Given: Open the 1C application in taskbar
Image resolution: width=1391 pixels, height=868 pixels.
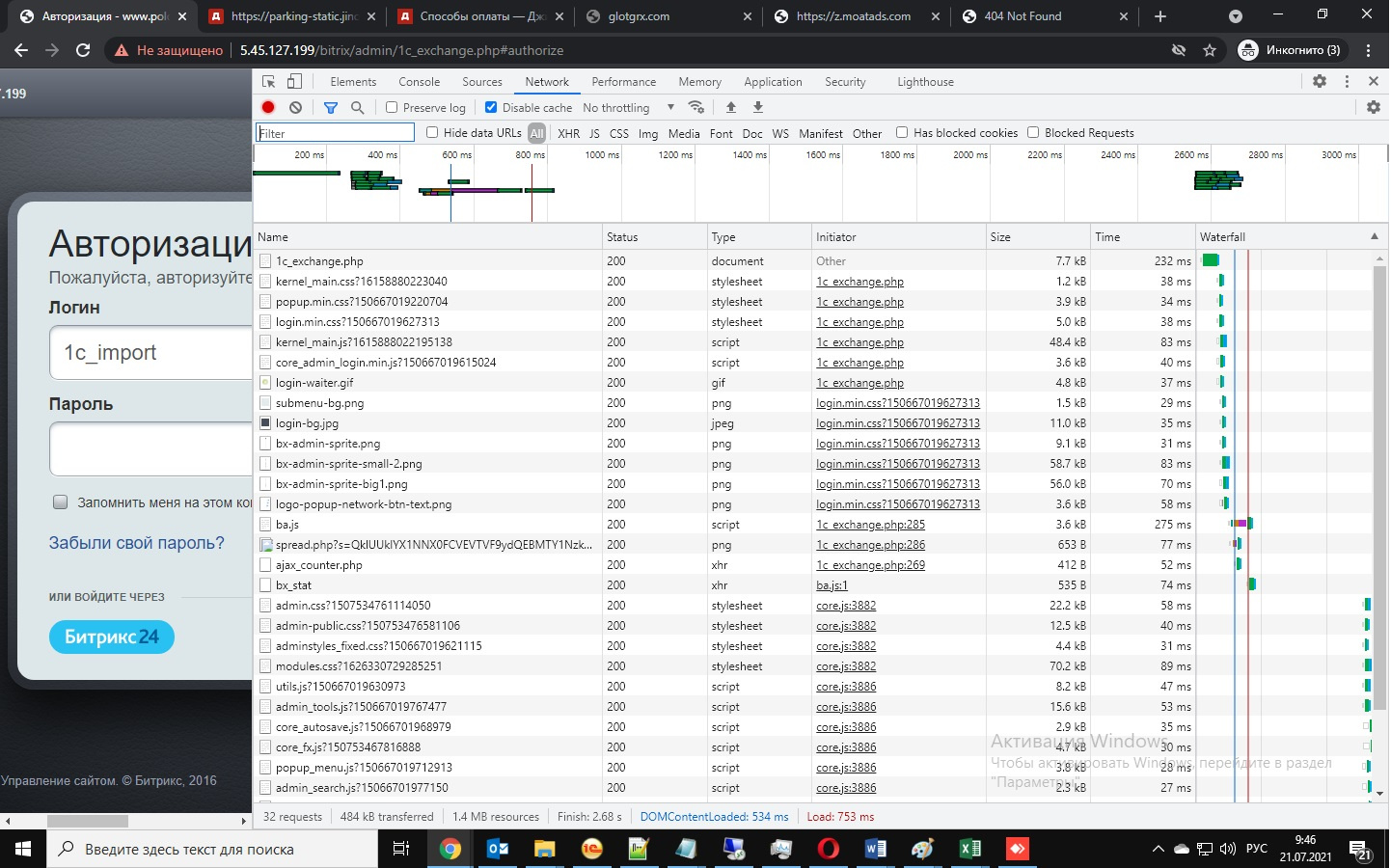Looking at the screenshot, I should tap(592, 849).
